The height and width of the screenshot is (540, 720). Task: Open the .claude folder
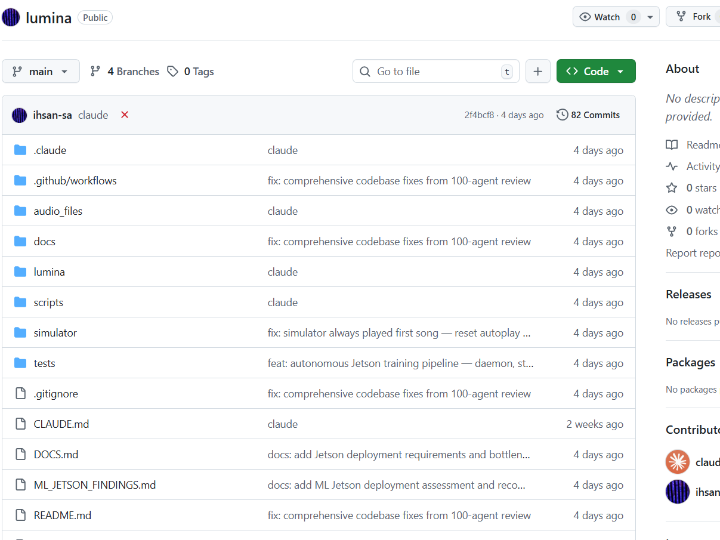coord(48,150)
